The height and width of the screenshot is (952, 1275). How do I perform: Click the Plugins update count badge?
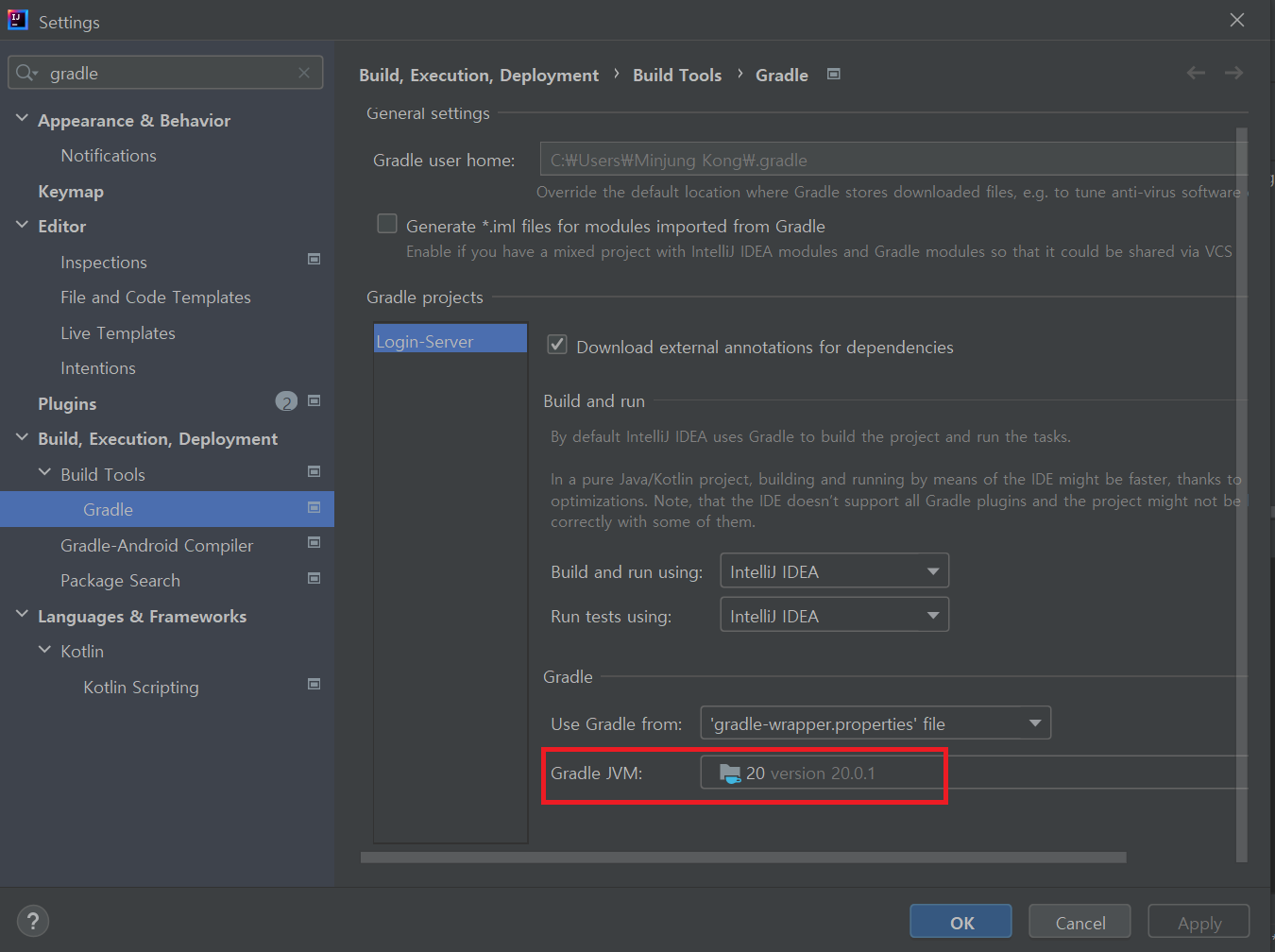[x=286, y=402]
